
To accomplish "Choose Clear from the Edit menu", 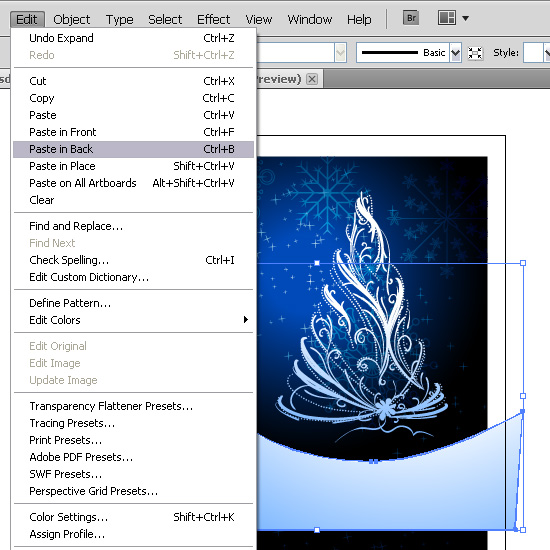I will coord(133,200).
